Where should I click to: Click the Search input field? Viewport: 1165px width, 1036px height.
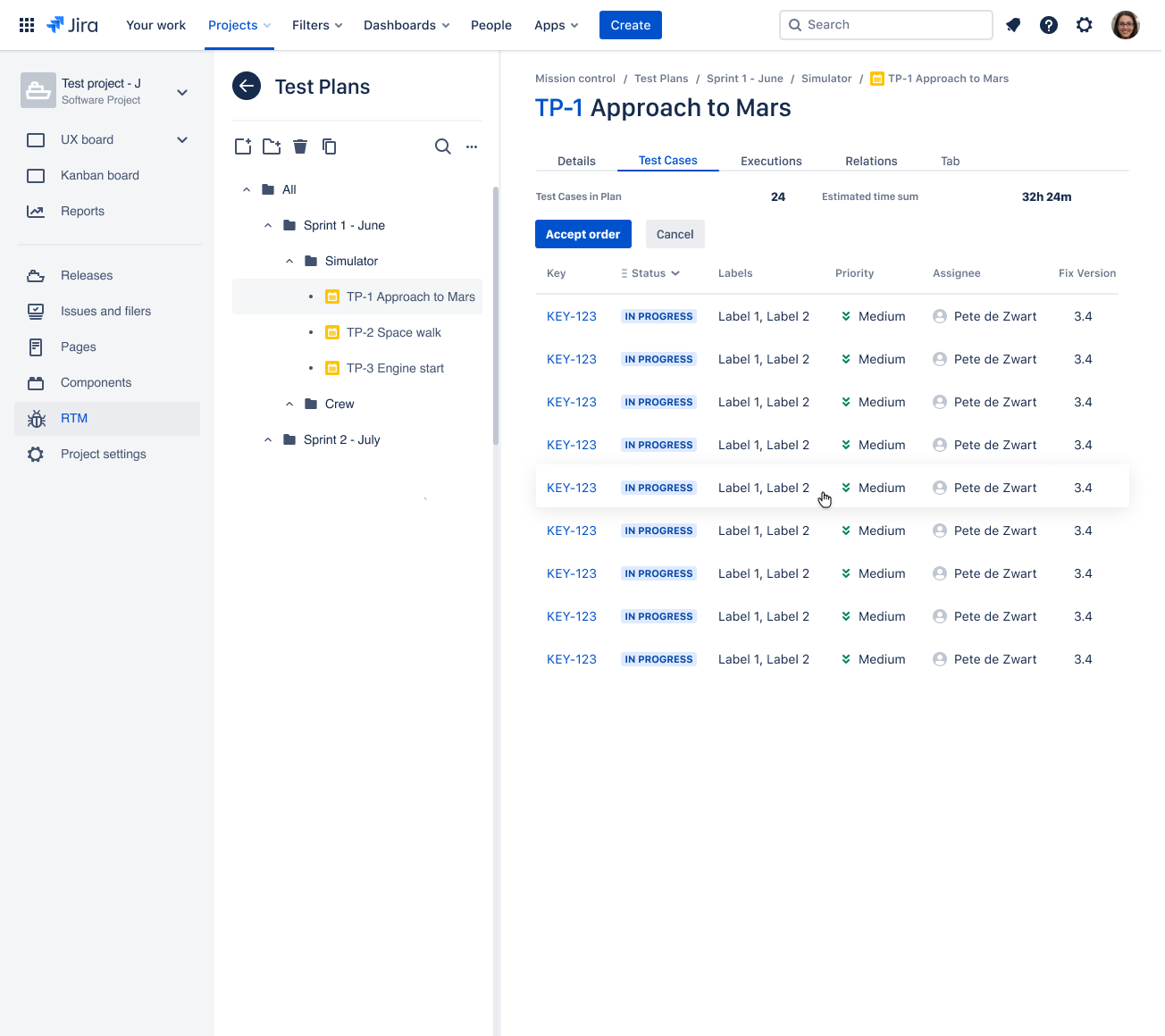[x=886, y=25]
